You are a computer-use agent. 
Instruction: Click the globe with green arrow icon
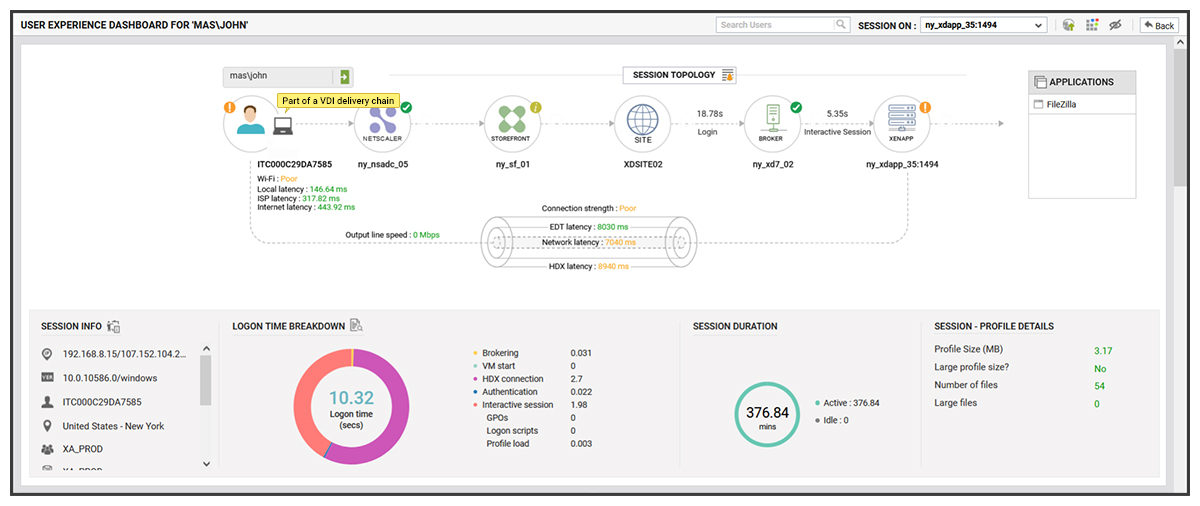1069,25
